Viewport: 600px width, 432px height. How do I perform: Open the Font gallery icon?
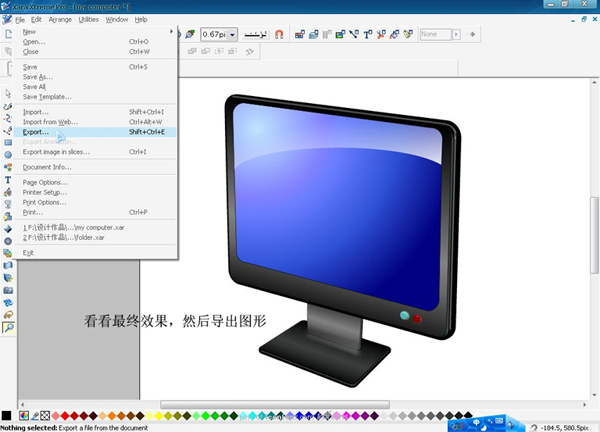pyautogui.click(x=367, y=34)
